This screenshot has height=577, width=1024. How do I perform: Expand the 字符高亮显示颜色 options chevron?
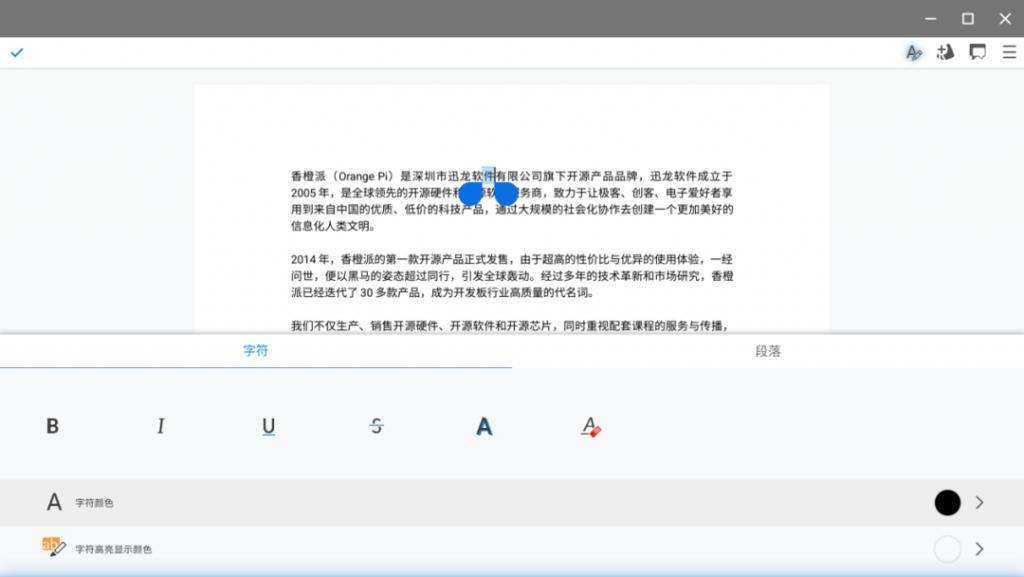click(978, 548)
